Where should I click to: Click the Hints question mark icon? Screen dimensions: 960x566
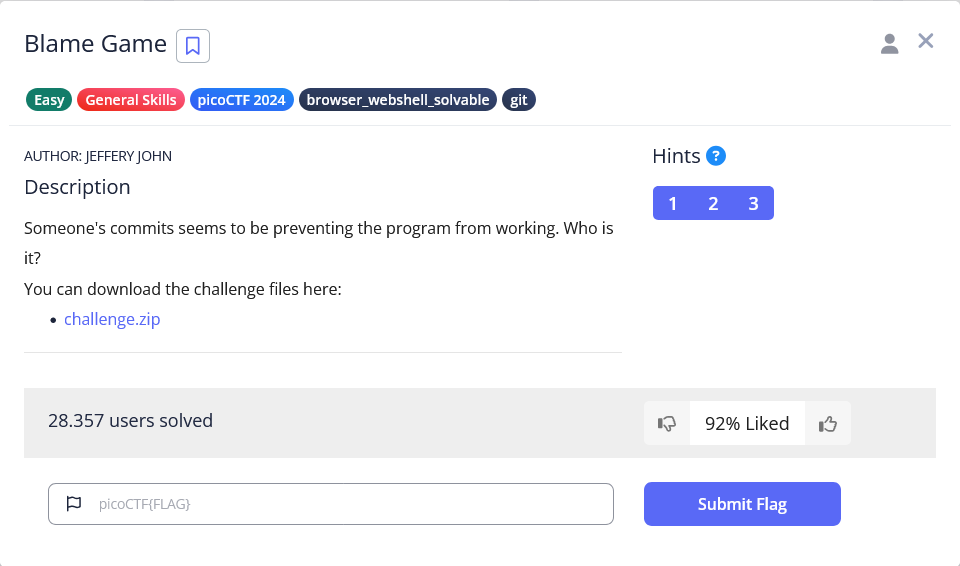pyautogui.click(x=716, y=156)
